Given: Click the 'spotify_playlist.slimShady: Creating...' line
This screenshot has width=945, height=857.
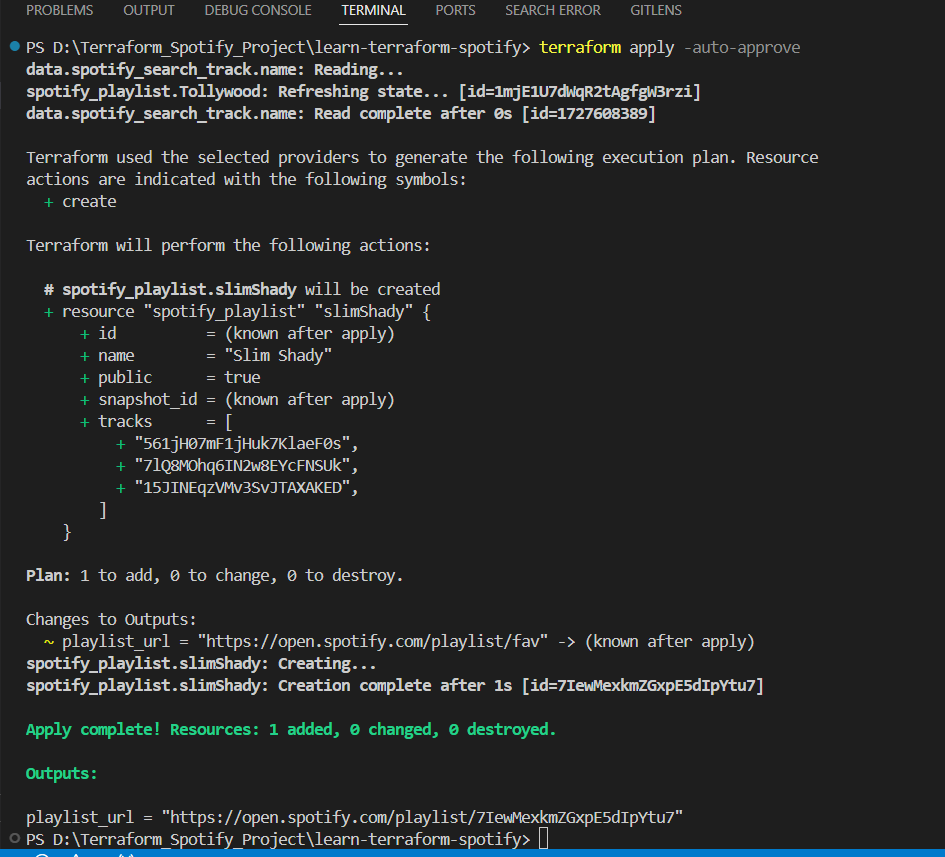Looking at the screenshot, I should [201, 664].
